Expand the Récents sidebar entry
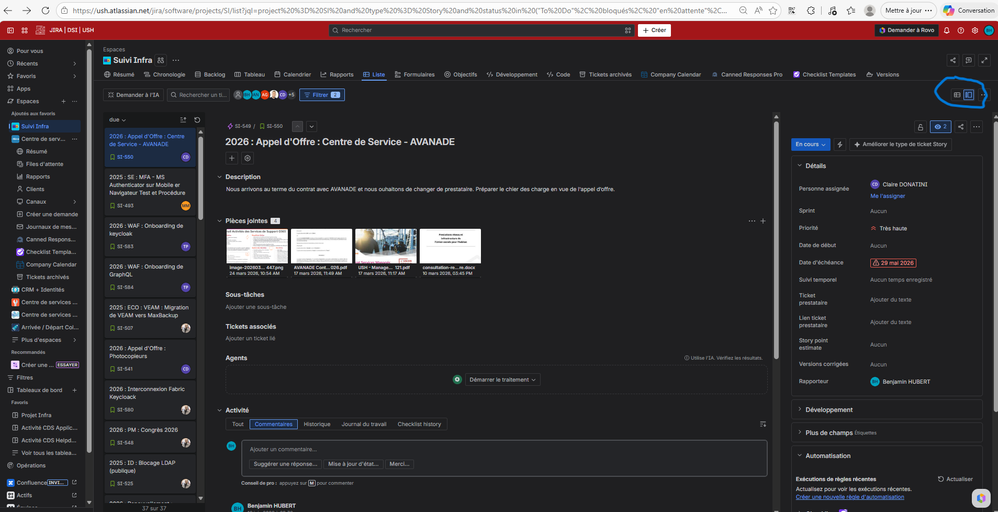 click(74, 64)
